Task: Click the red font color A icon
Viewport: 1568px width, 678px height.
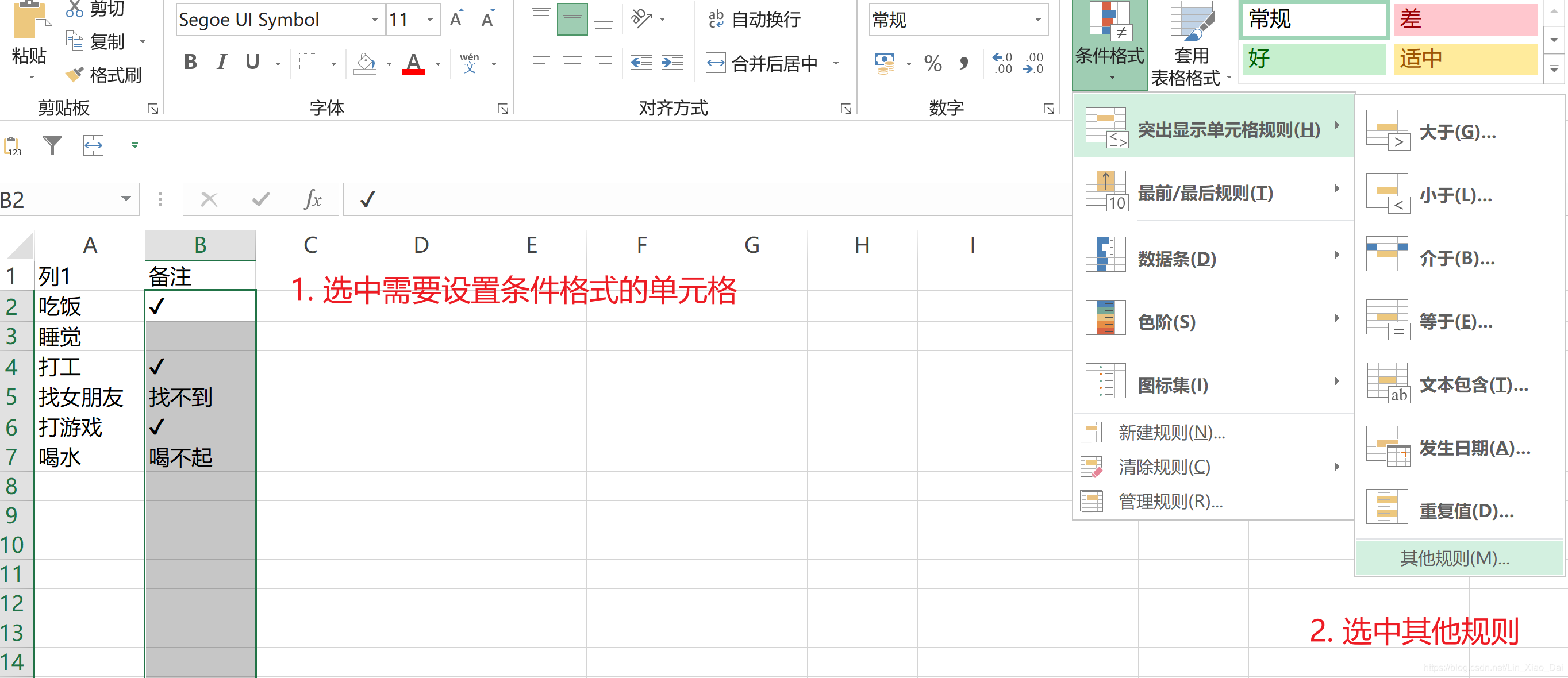Action: 413,63
